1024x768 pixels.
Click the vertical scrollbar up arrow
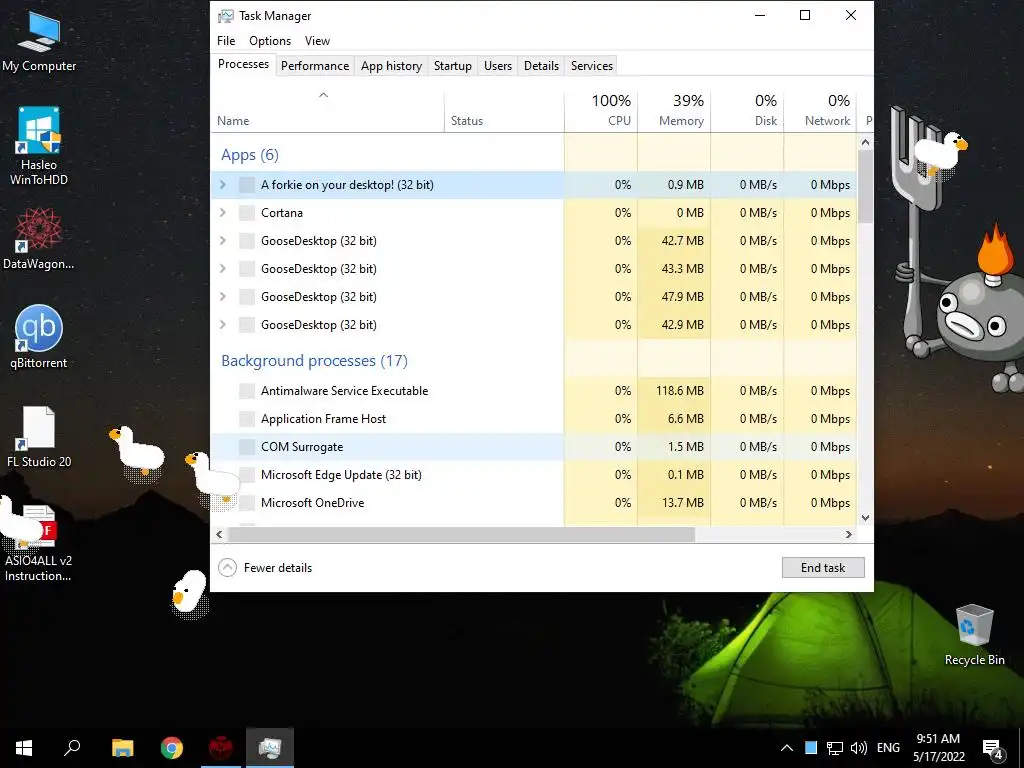[x=865, y=142]
